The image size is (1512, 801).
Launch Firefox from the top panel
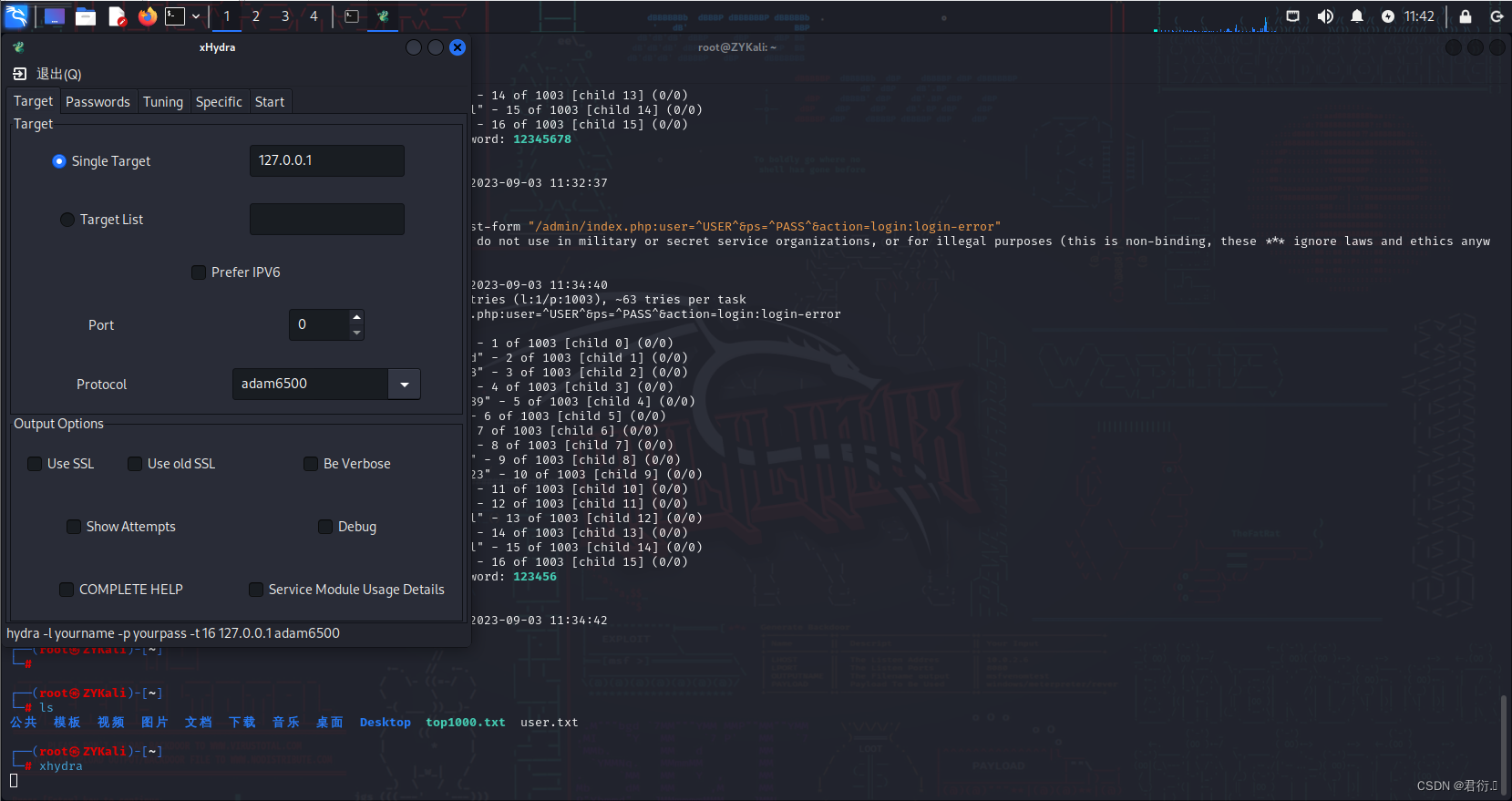tap(148, 16)
